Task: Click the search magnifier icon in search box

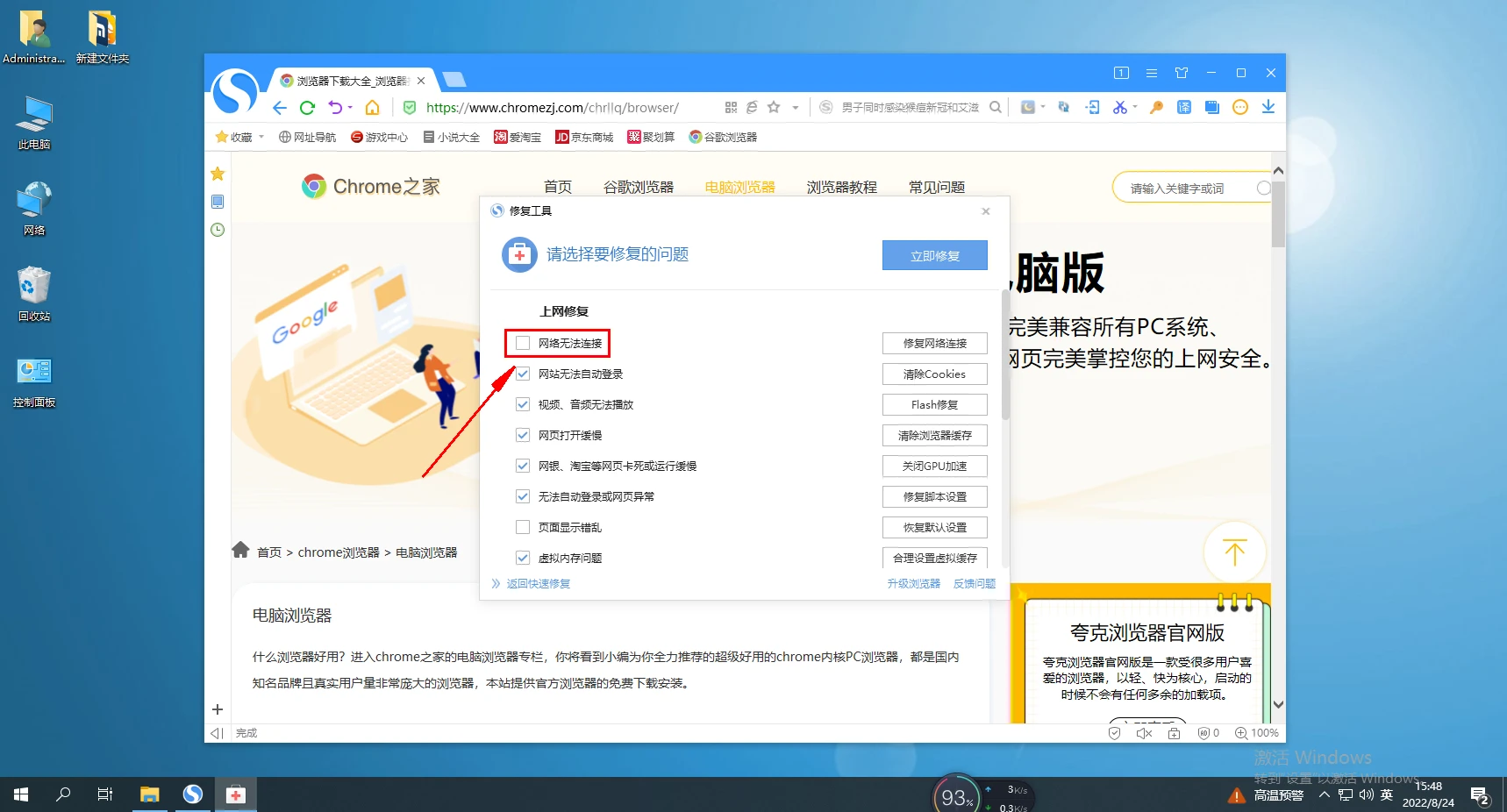Action: coord(996,107)
